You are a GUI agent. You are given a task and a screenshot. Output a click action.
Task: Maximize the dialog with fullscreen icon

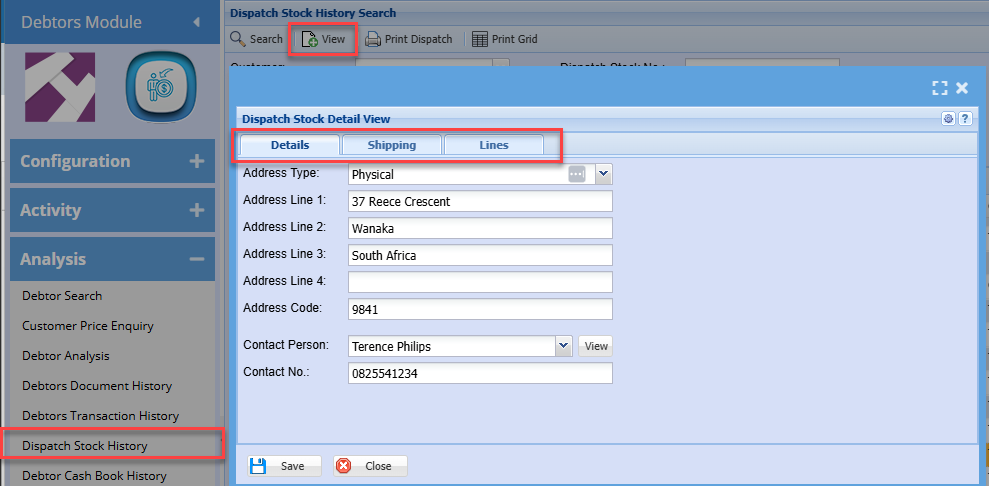coord(939,88)
